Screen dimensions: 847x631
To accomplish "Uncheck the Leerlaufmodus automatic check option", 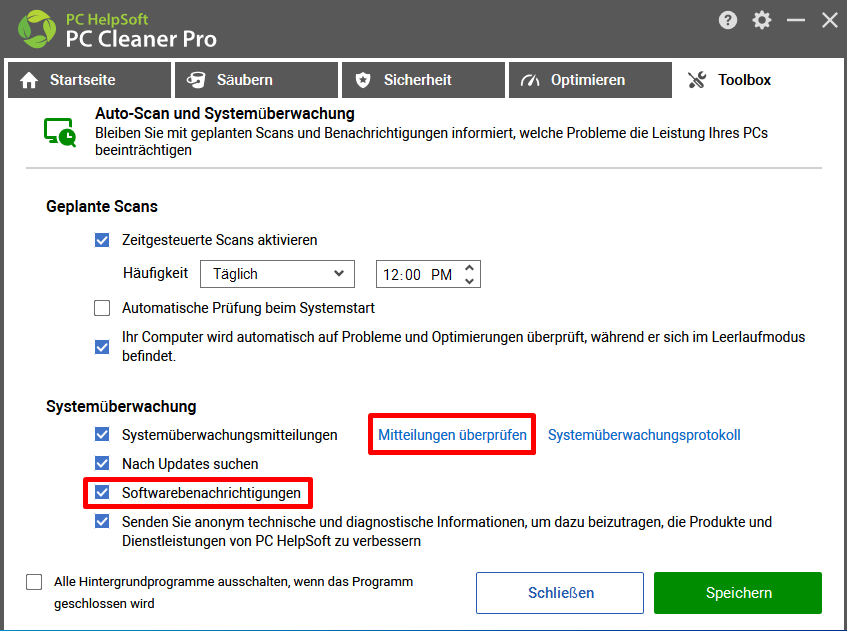I will tap(102, 347).
